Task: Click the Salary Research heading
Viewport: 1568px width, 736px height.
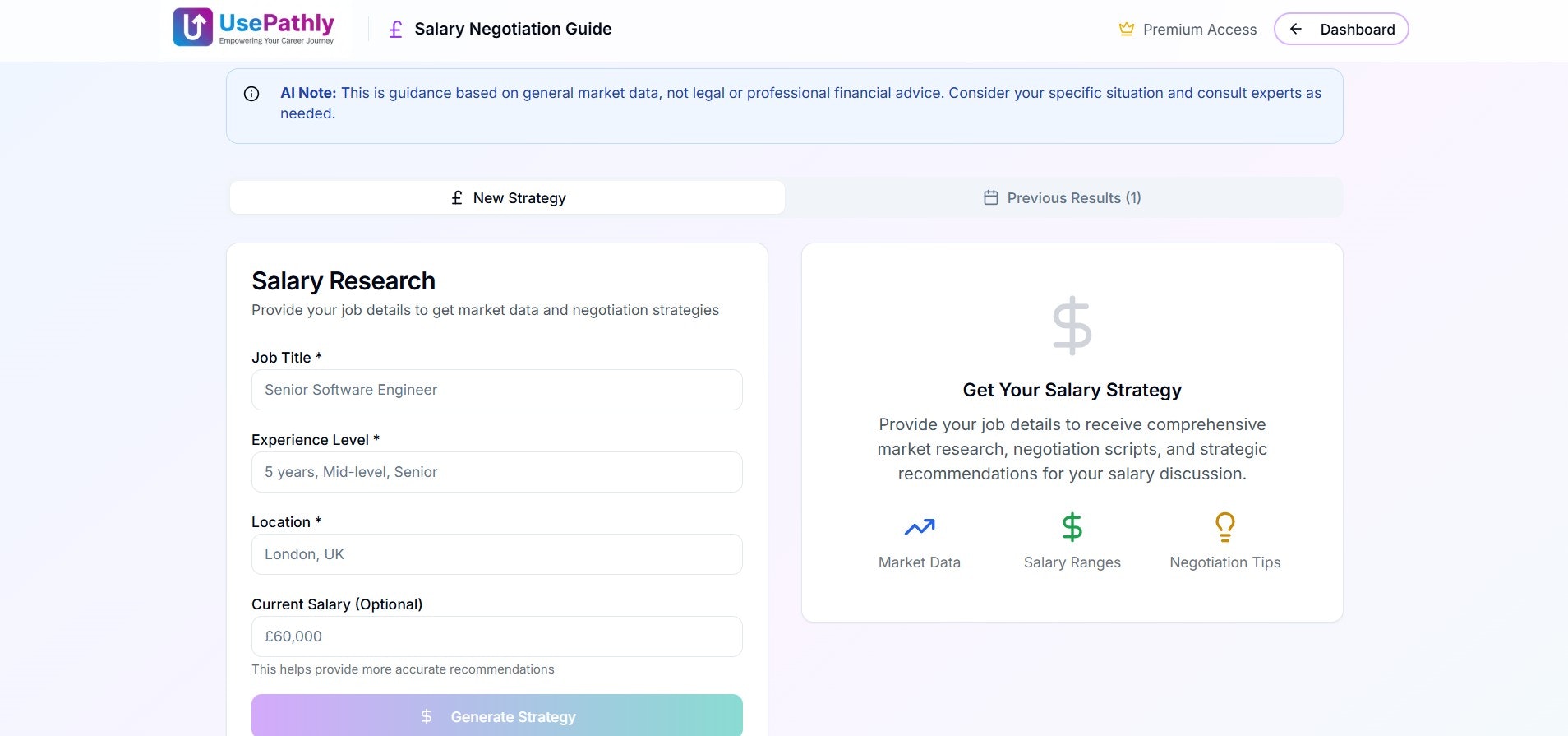Action: (344, 281)
